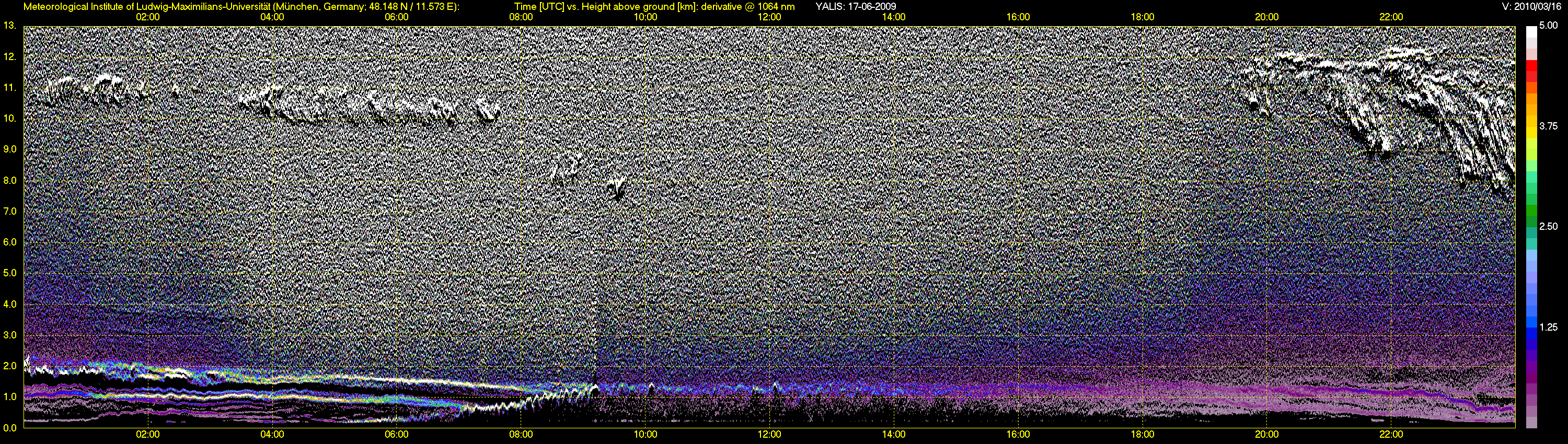Screen dimensions: 1568x444
Task: Click the 11. height axis label
Action: click(9, 88)
